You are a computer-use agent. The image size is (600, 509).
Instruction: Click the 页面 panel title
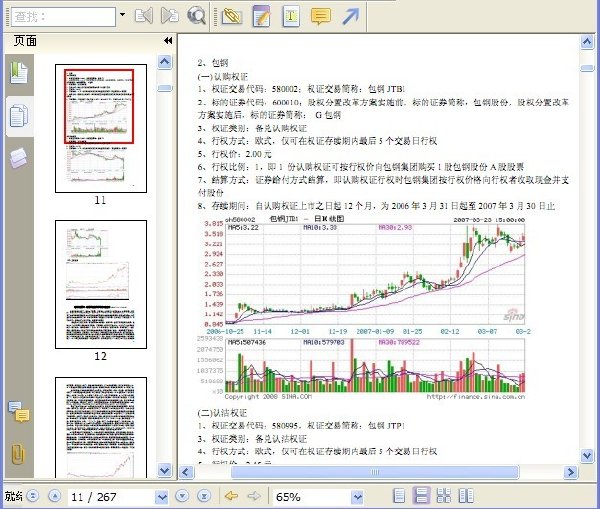25,40
